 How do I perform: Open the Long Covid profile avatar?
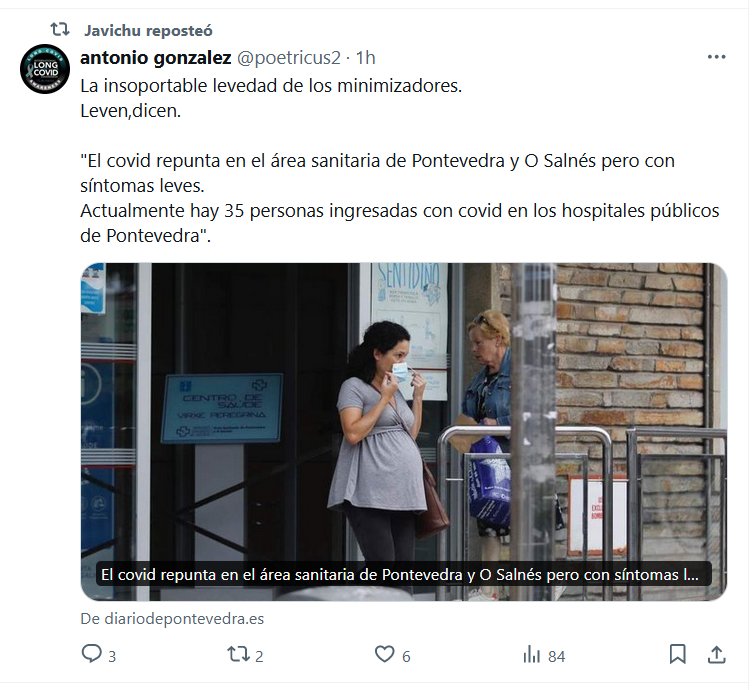pos(45,69)
